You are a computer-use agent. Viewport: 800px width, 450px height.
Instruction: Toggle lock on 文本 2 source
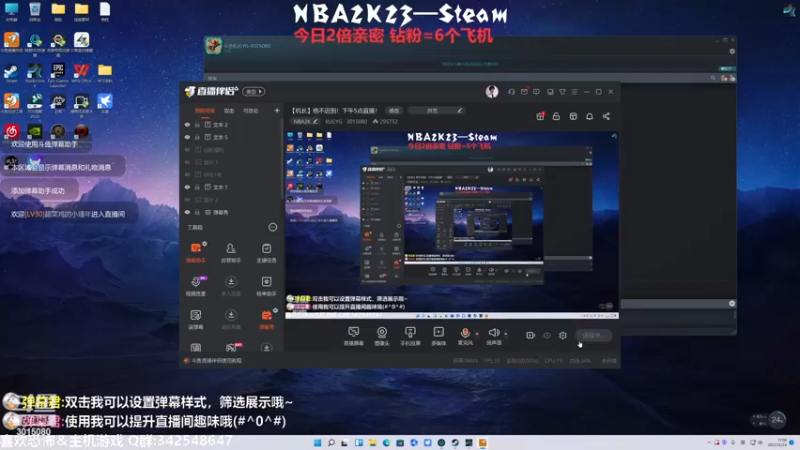pos(197,124)
